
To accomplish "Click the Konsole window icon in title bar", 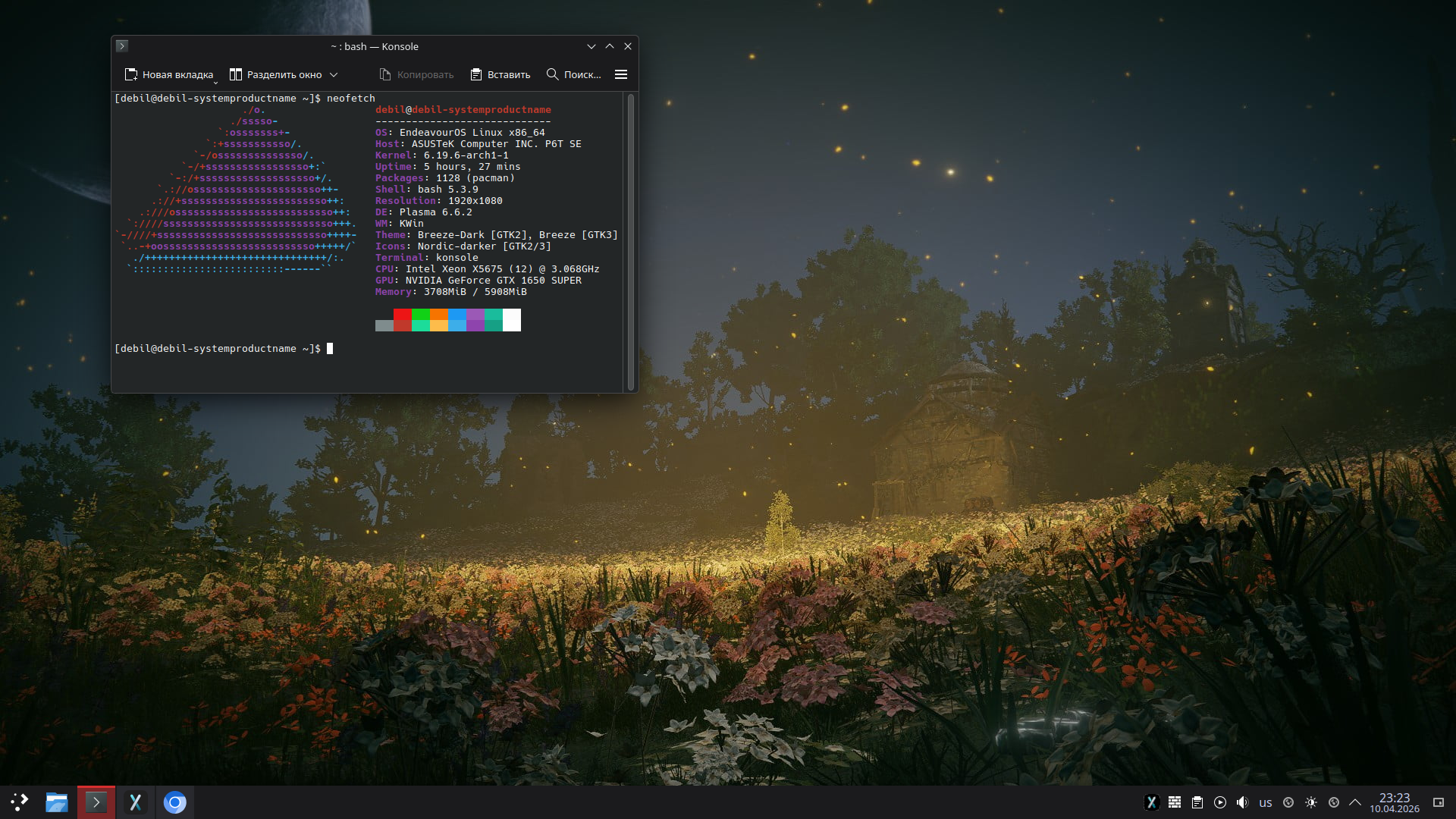I will point(122,46).
